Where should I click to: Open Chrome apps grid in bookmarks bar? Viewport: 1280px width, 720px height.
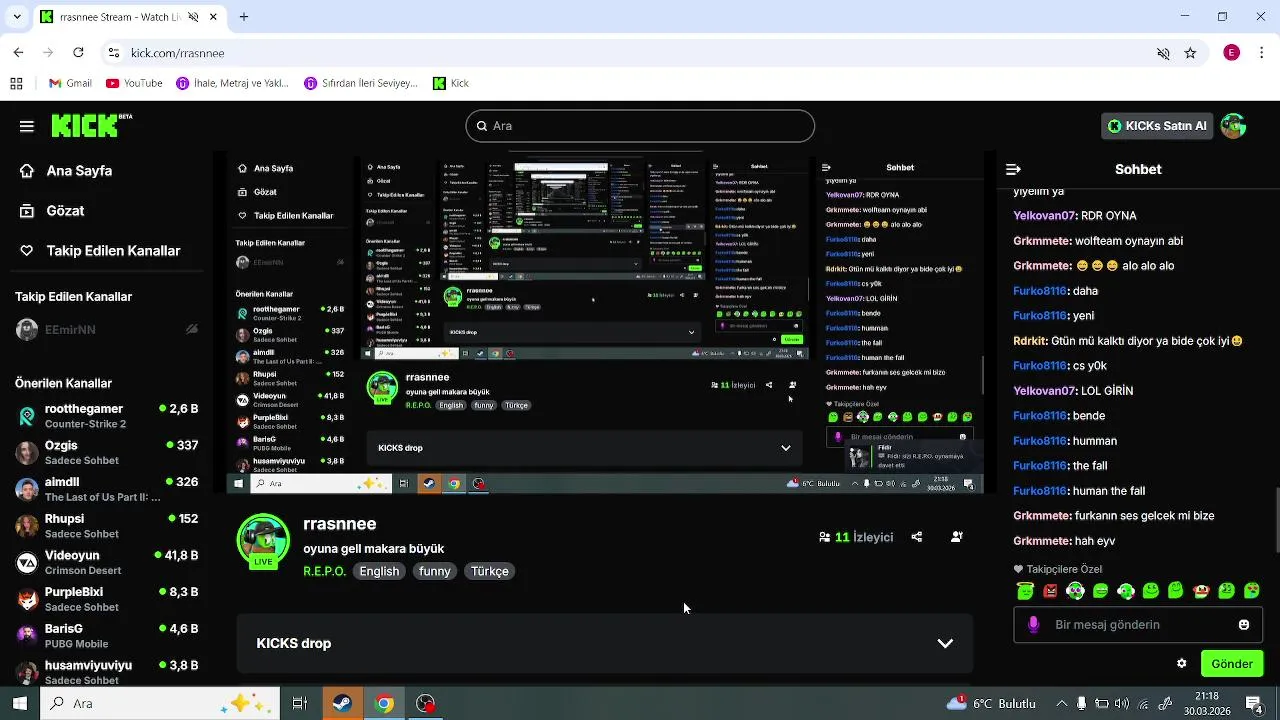[16, 84]
